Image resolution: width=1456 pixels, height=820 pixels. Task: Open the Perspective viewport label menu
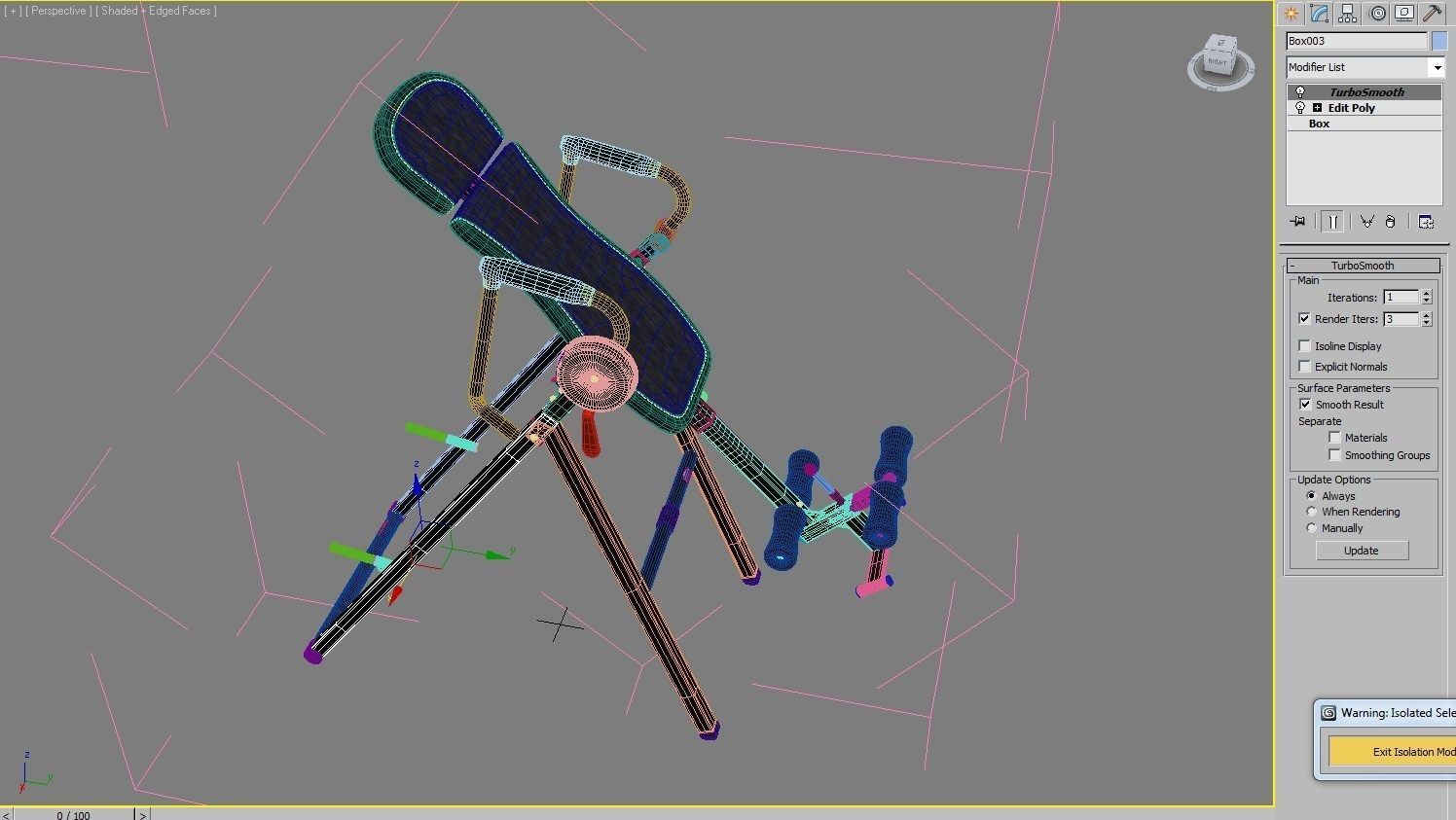pos(59,11)
